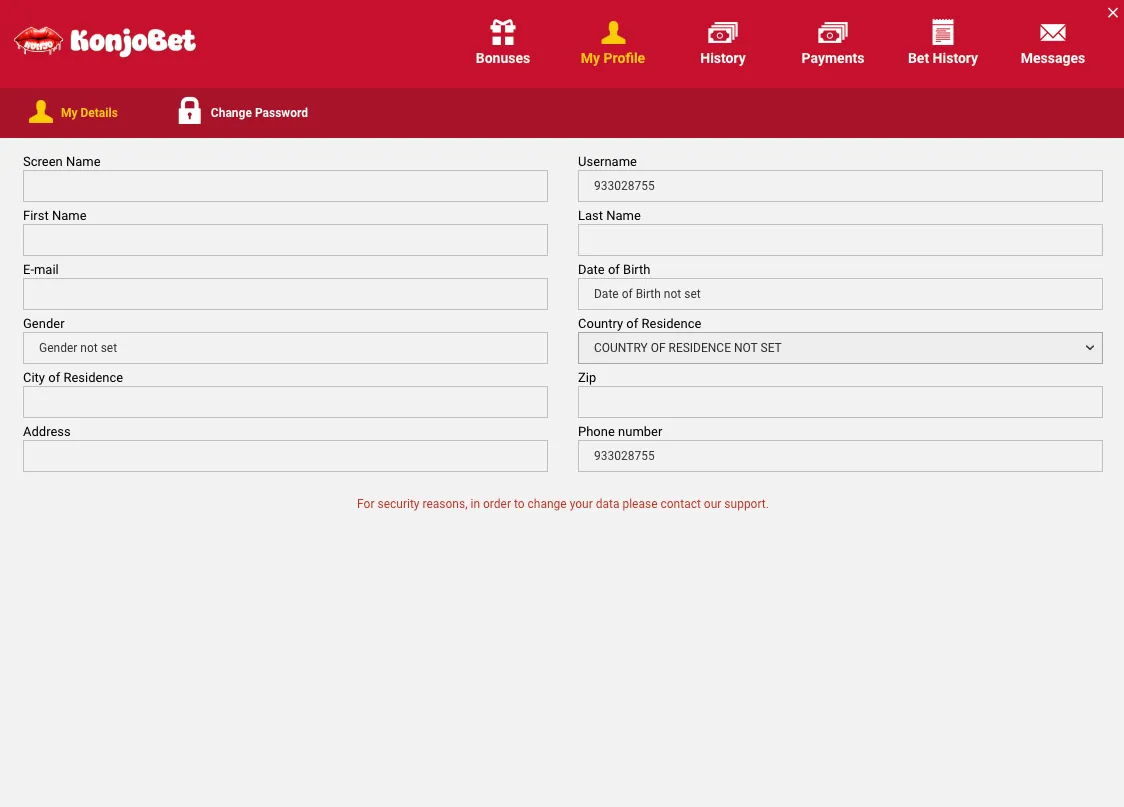Viewport: 1124px width, 807px height.
Task: Click the Bonuses gift icon
Action: [503, 32]
